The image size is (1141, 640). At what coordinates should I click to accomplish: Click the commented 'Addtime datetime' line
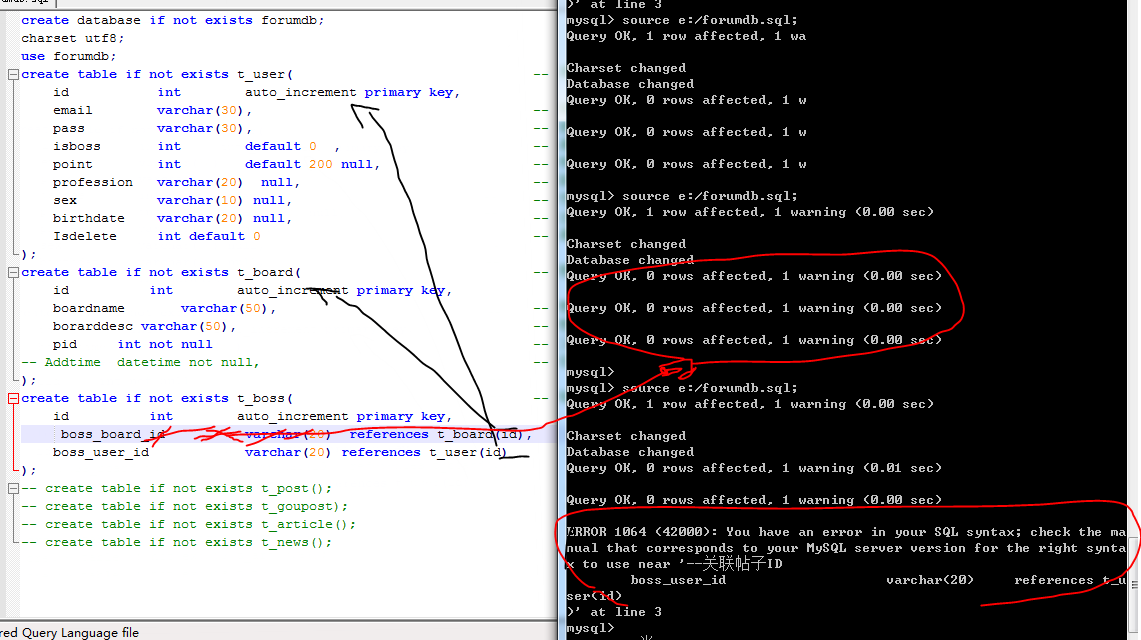[x=140, y=362]
